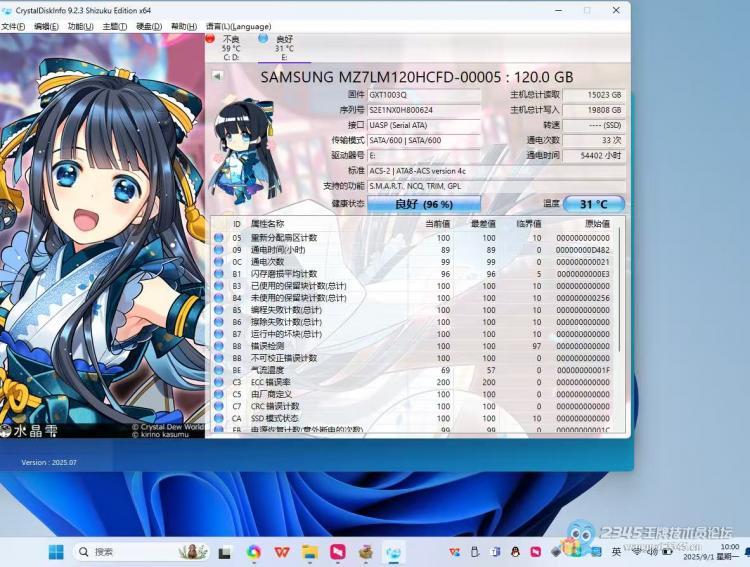The width and height of the screenshot is (750, 567).
Task: Click the transfer mode field SATA/600 | SATA/600
Action: pos(424,141)
